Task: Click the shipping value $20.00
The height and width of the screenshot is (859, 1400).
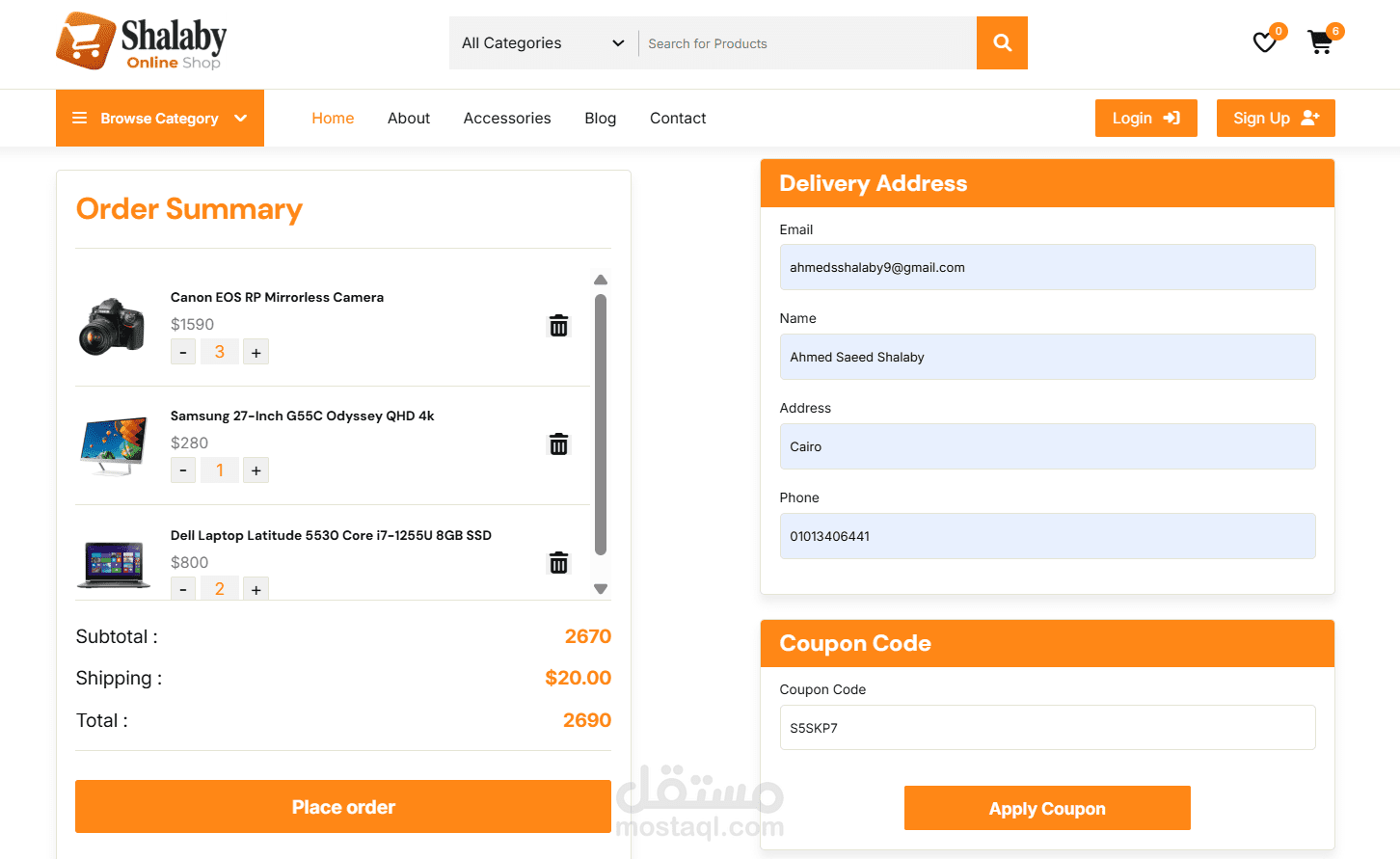Action: 578,678
